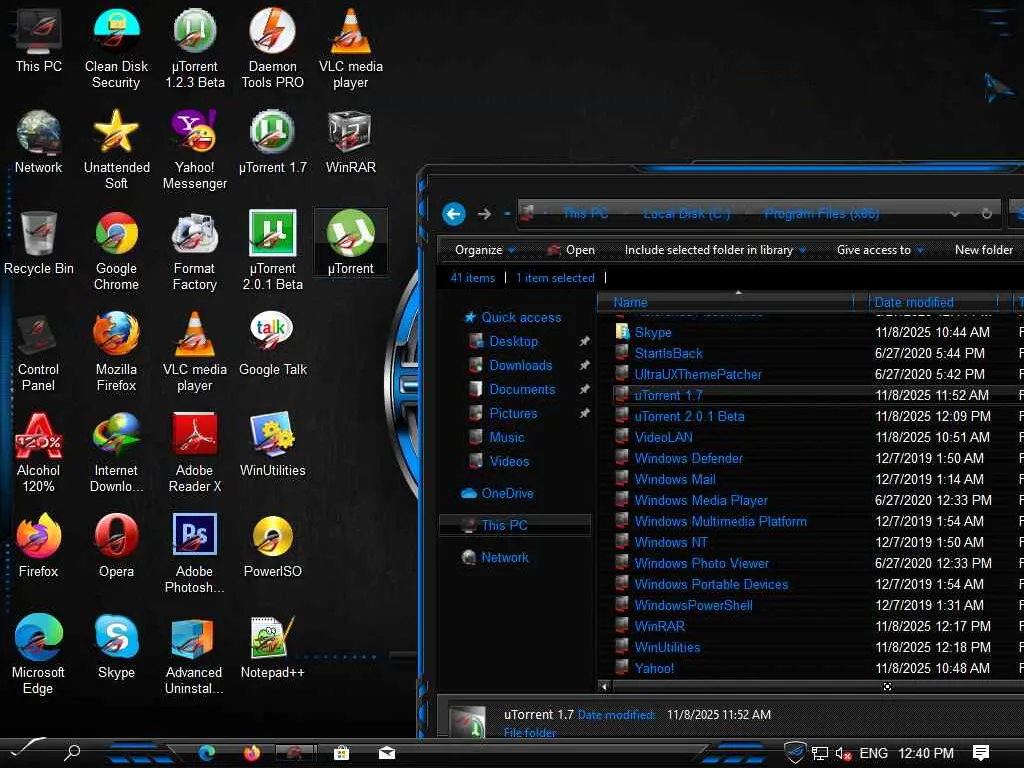Select Control Panel desktop icon
The image size is (1024, 768).
click(x=39, y=352)
